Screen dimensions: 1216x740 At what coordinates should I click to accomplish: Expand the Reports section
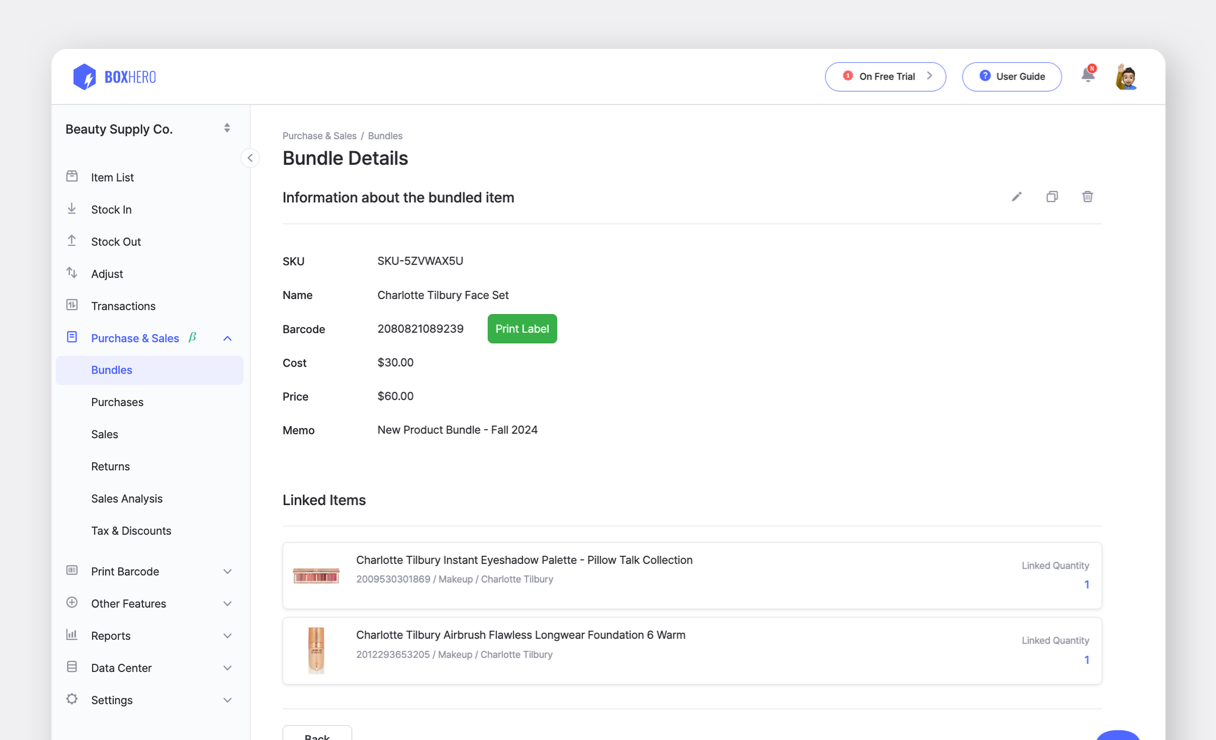[x=228, y=635]
